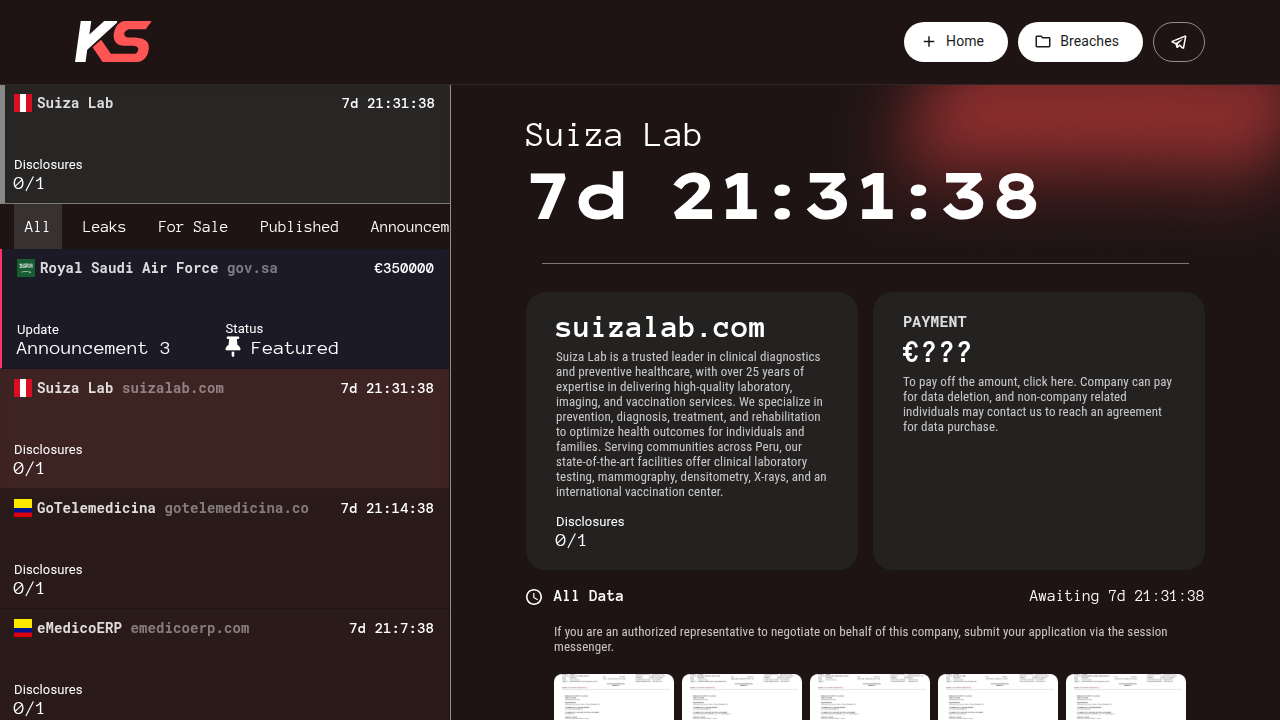Click the Saudi flag icon
The image size is (1280, 720).
click(x=26, y=268)
